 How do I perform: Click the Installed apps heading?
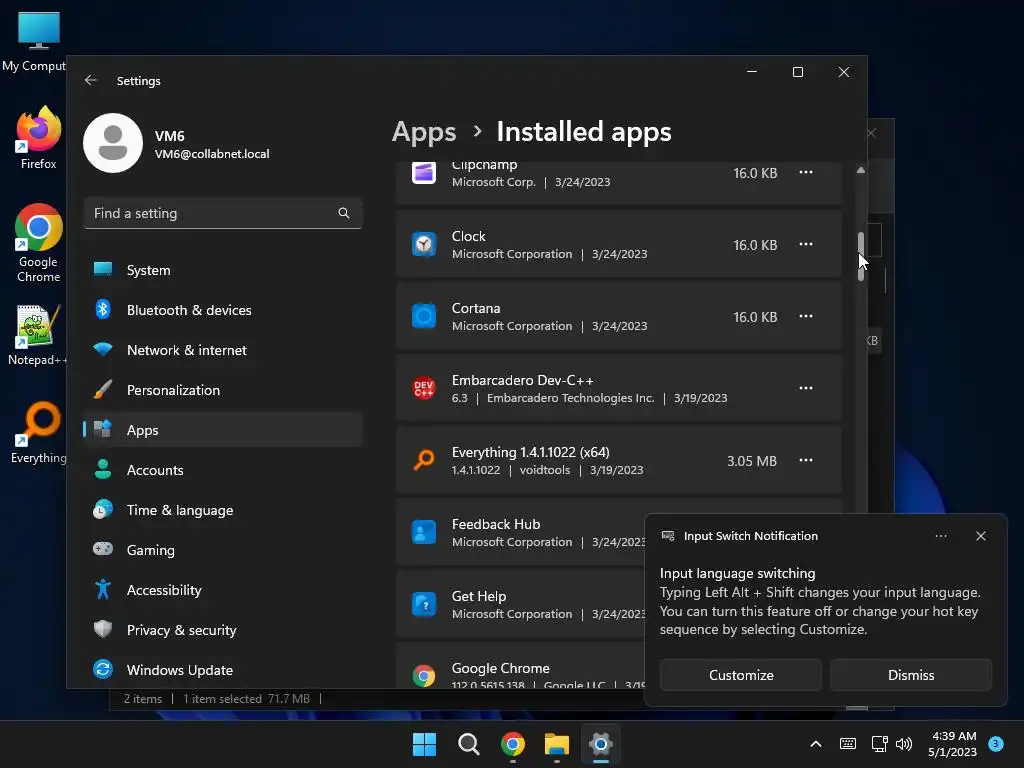coord(584,132)
